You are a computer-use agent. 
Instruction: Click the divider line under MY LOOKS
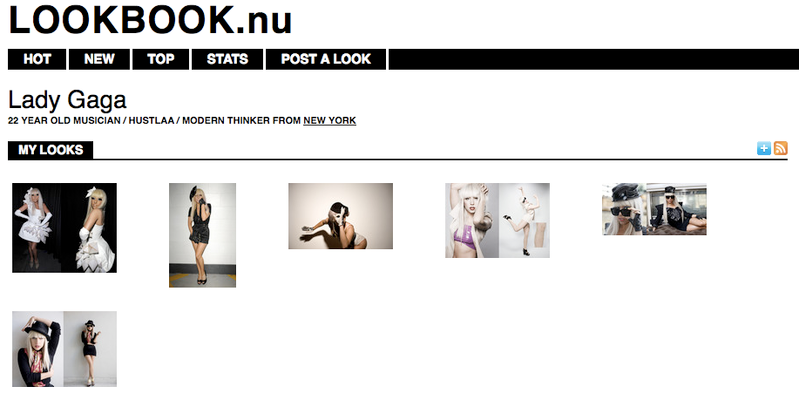[x=398, y=160]
